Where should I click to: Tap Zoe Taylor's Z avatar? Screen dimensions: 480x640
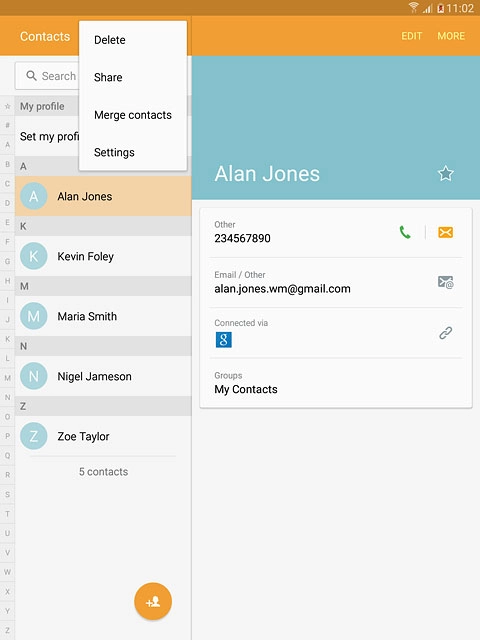coord(33,436)
